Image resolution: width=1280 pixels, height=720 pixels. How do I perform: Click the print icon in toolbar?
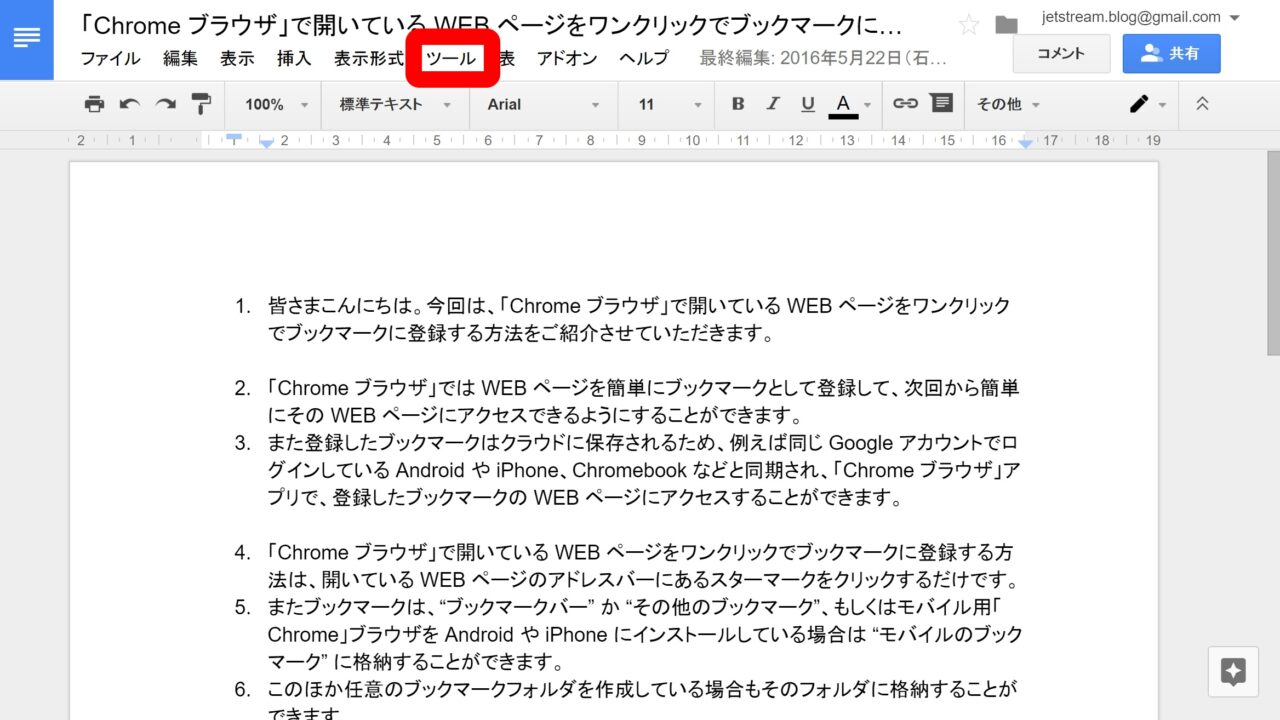pos(94,104)
